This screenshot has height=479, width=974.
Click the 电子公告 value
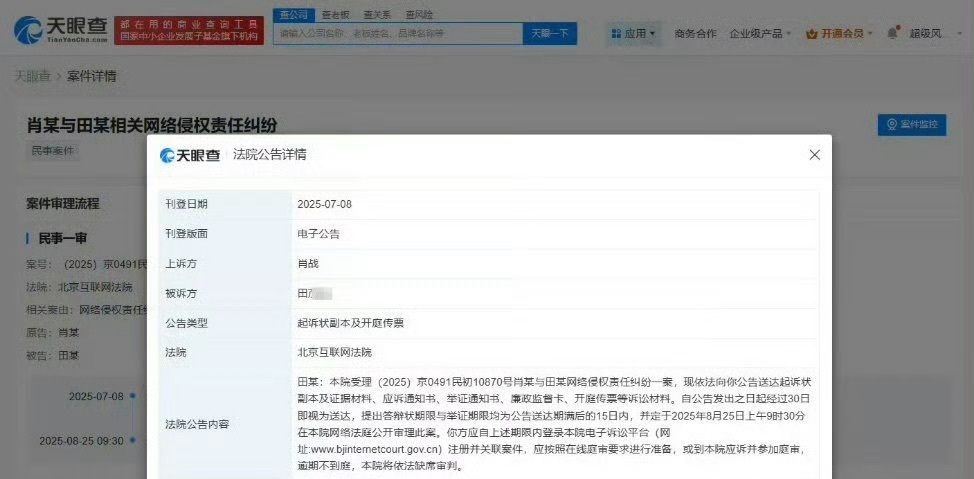pyautogui.click(x=319, y=234)
